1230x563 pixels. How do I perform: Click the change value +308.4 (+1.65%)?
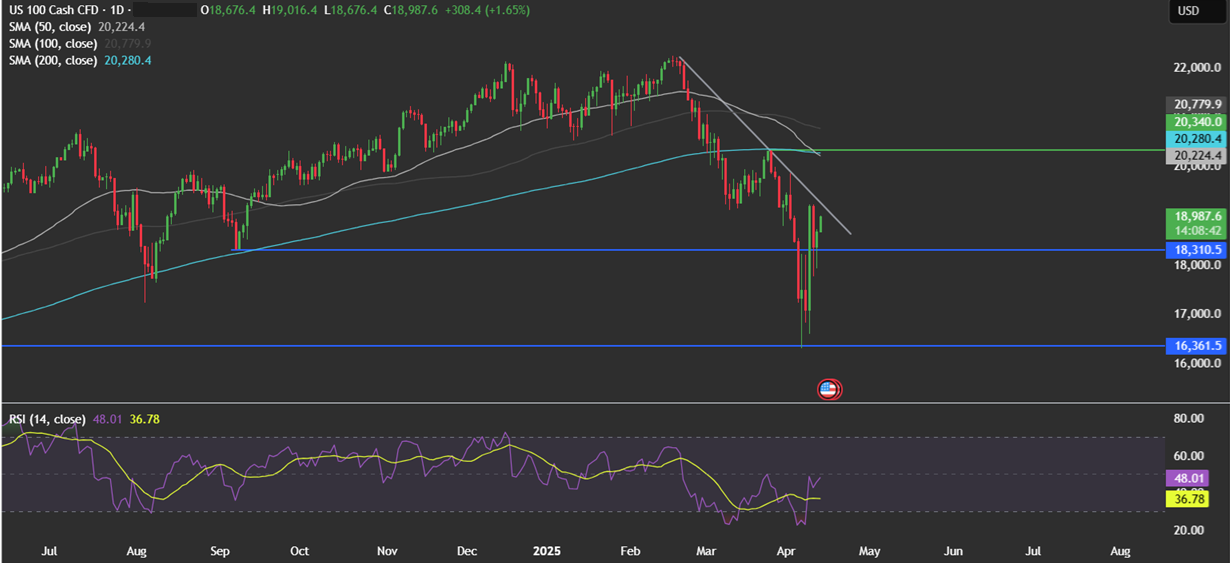(x=488, y=10)
